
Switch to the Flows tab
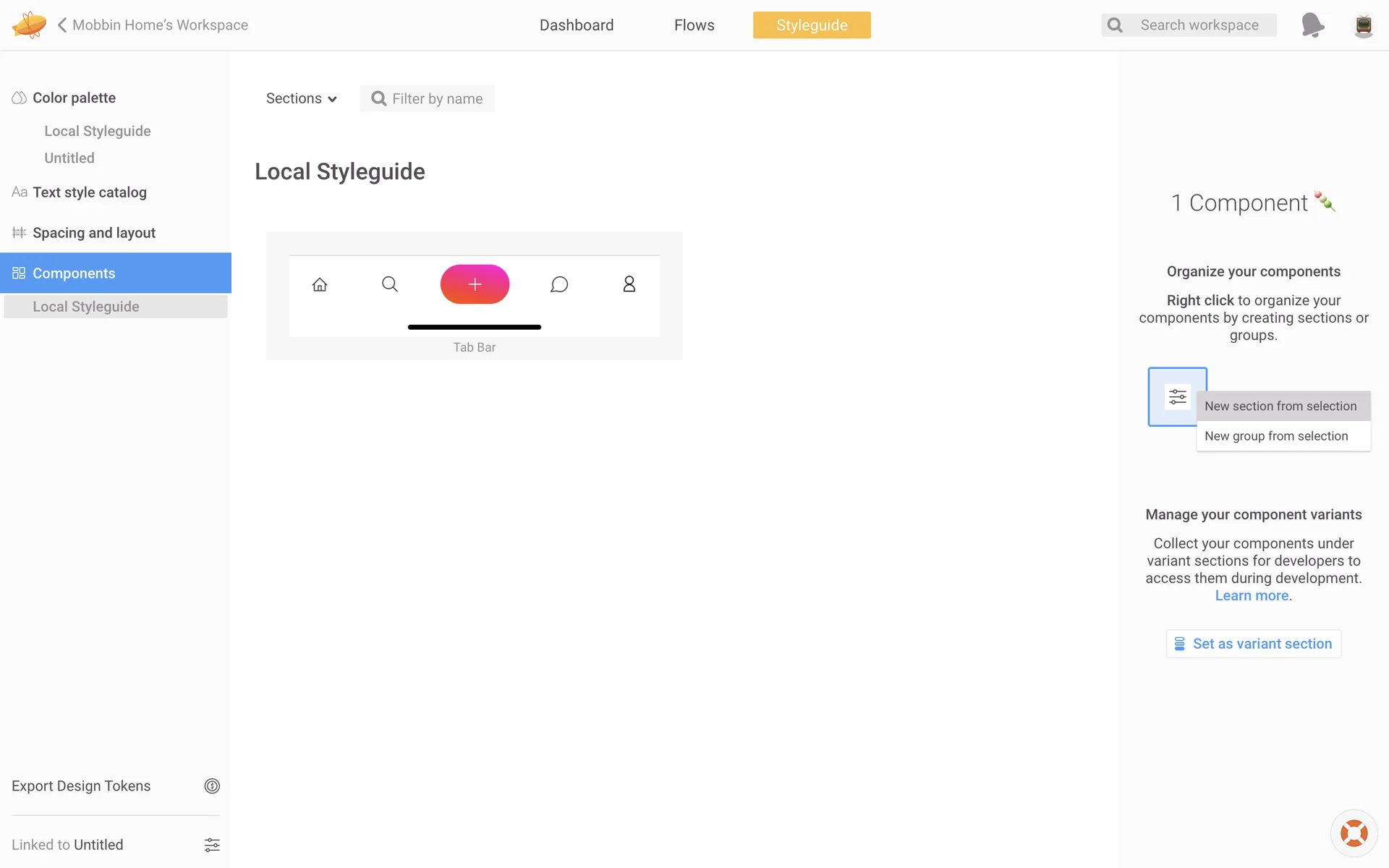[694, 25]
